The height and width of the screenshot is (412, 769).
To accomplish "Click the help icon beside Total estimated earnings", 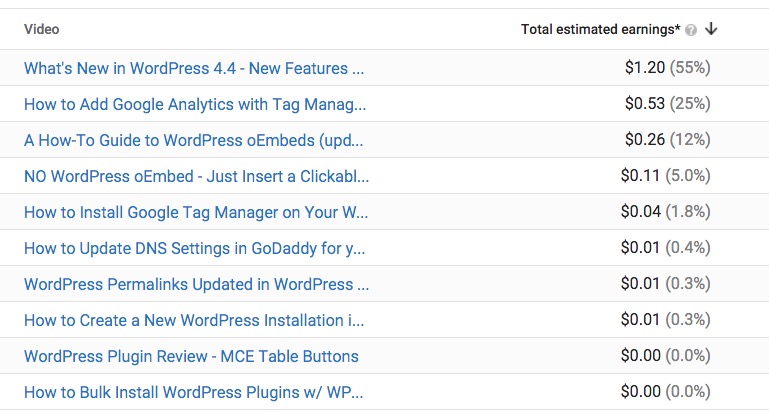I will coord(691,30).
